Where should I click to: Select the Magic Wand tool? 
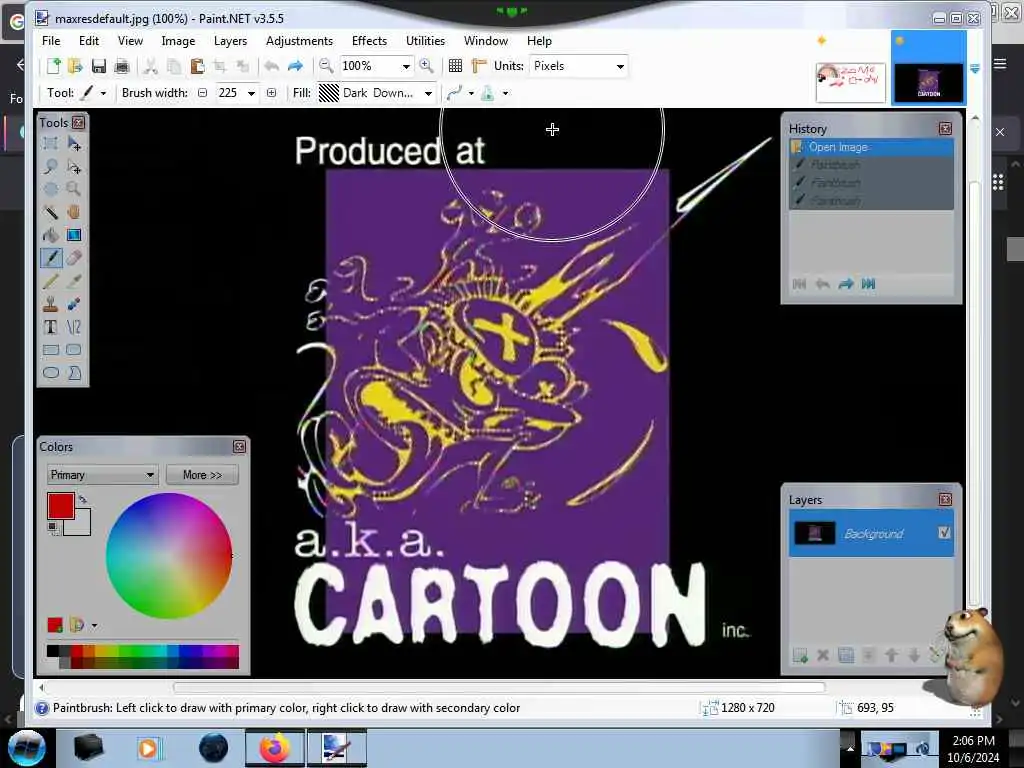click(50, 212)
